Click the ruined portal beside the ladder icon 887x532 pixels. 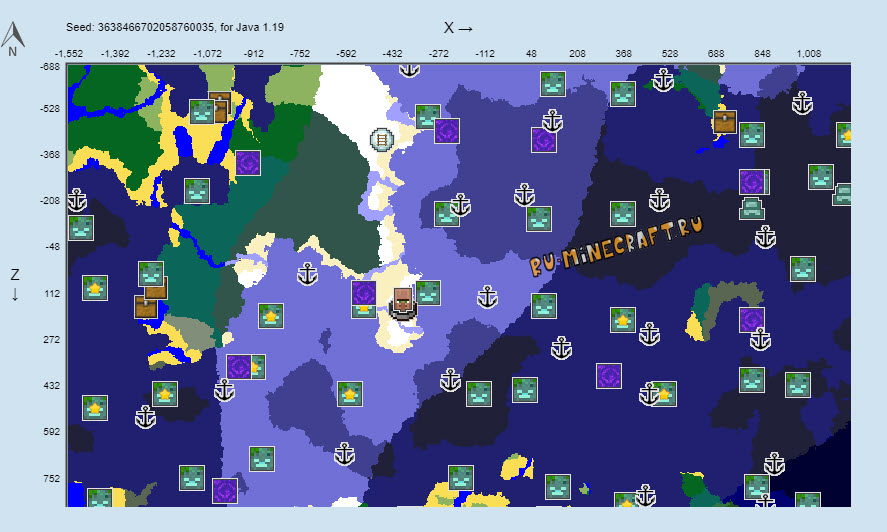(447, 131)
